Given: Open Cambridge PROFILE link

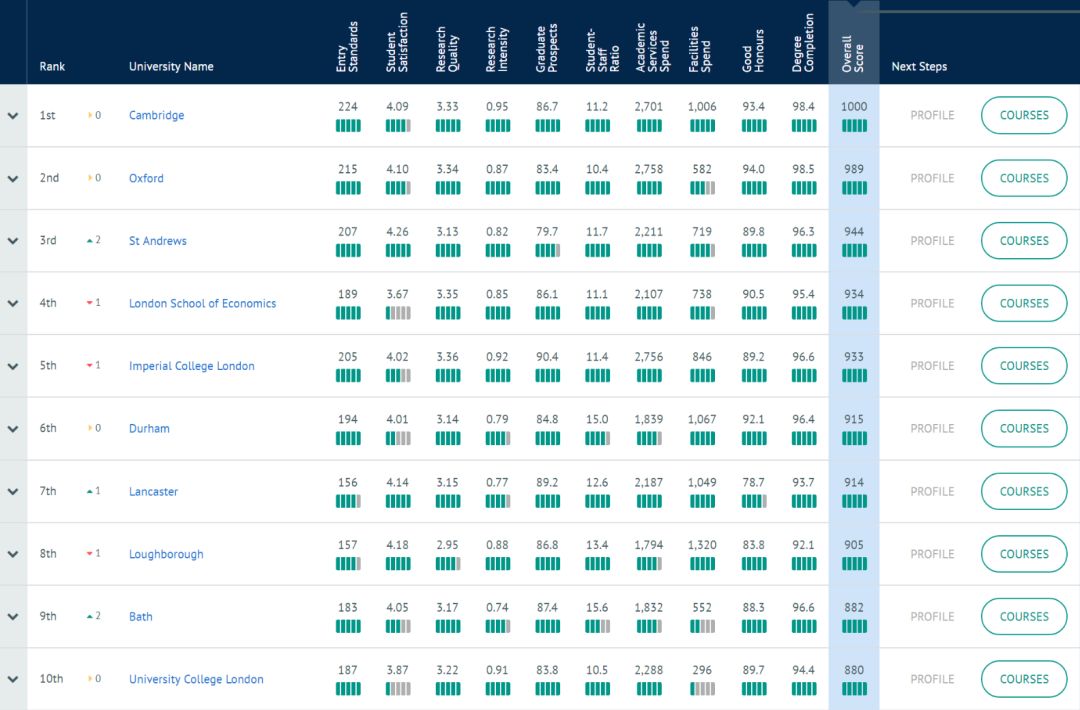Looking at the screenshot, I should click(x=932, y=115).
